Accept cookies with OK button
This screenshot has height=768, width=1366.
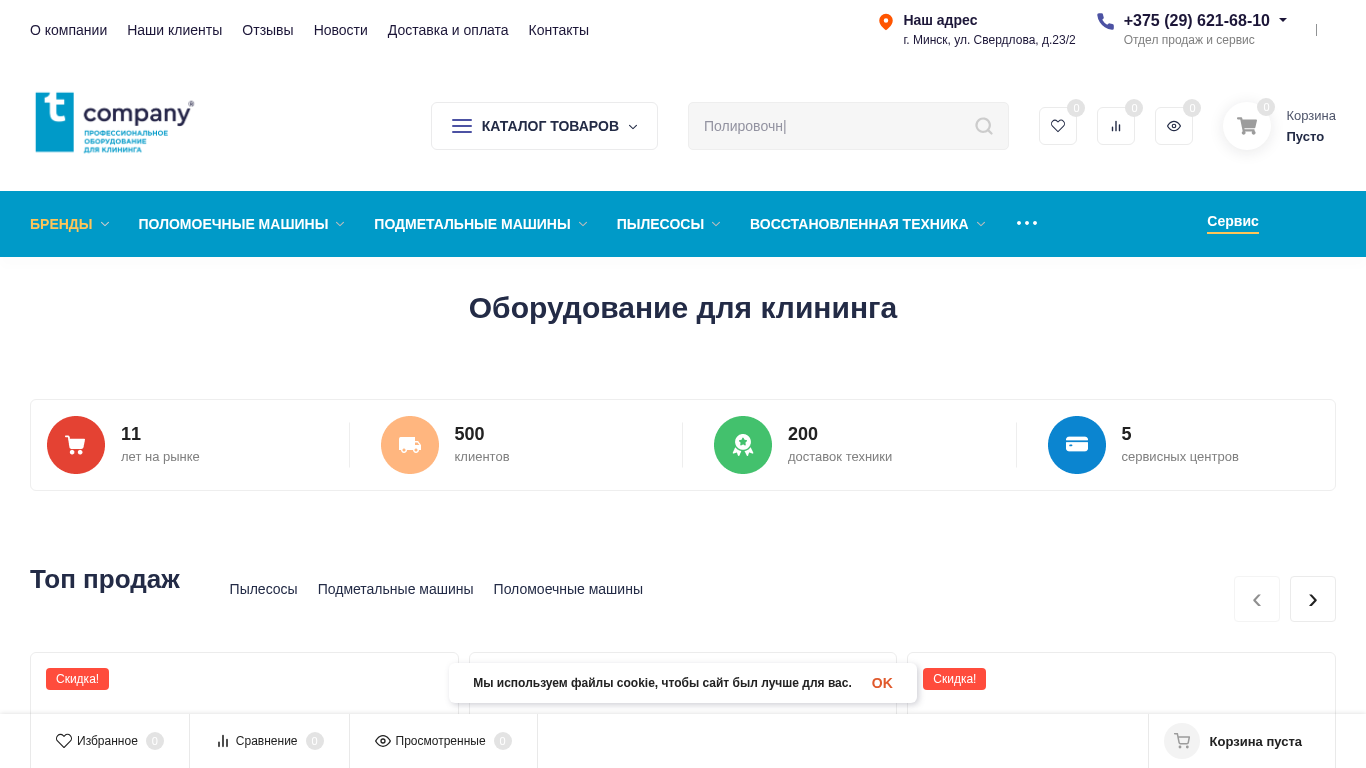click(882, 683)
